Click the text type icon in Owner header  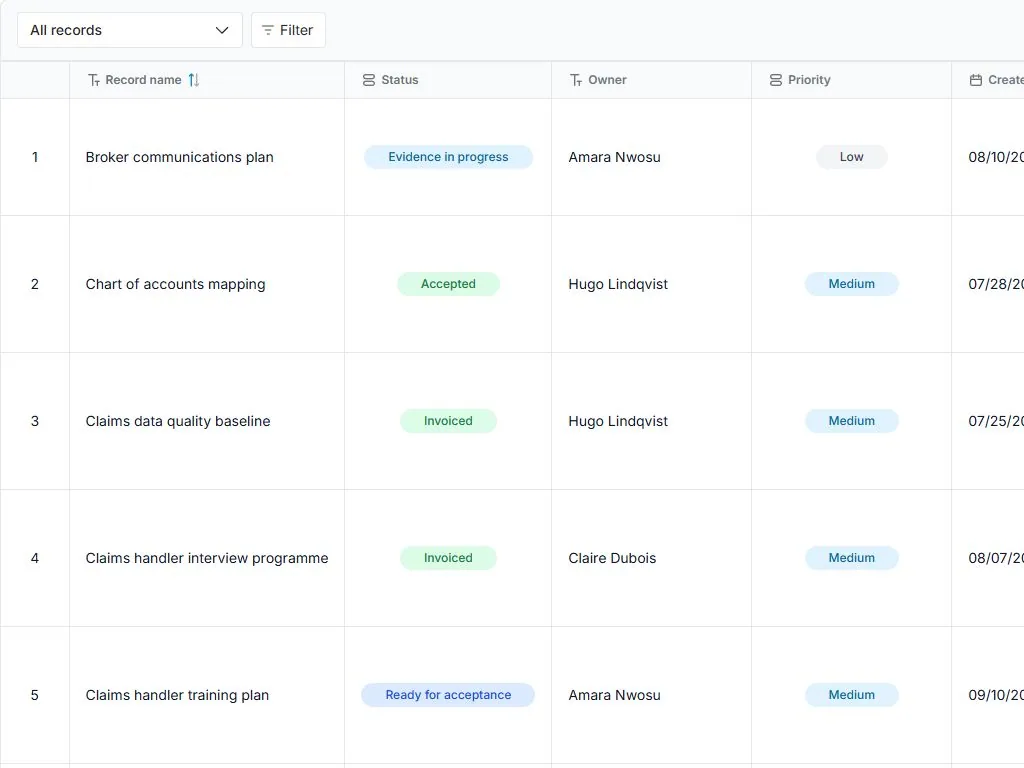[x=576, y=80]
